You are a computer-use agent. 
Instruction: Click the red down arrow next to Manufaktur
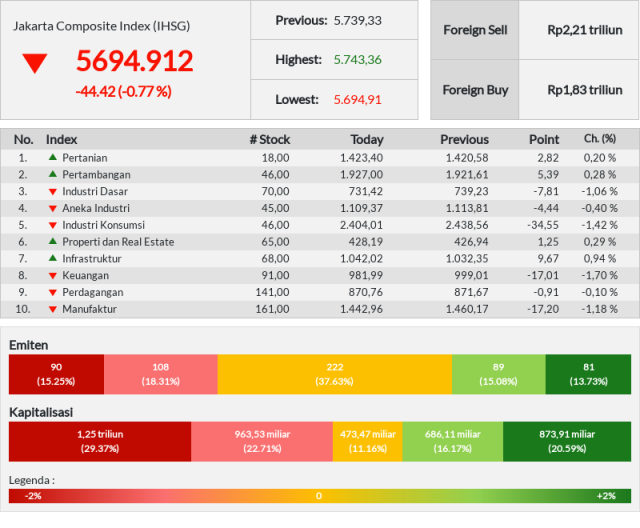[x=53, y=309]
